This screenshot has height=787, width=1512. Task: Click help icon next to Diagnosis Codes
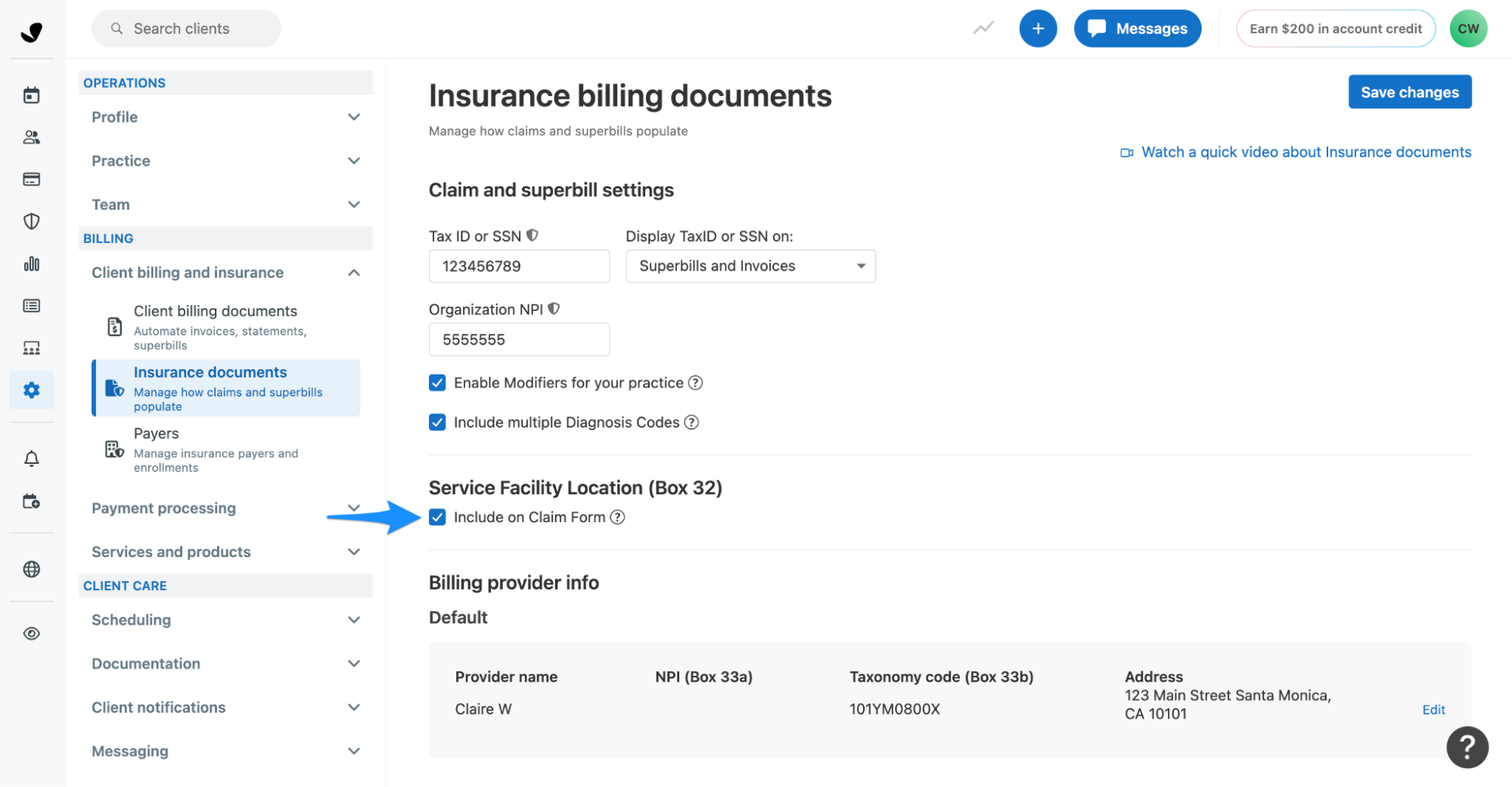tap(691, 422)
